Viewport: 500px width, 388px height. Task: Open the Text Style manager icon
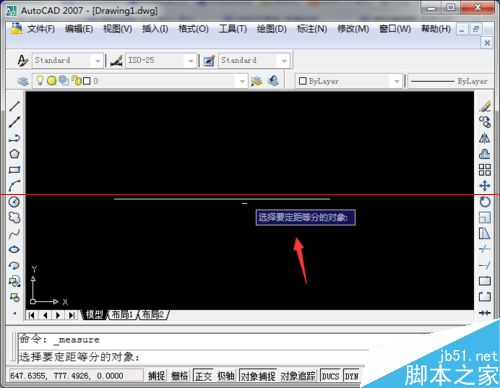22,60
